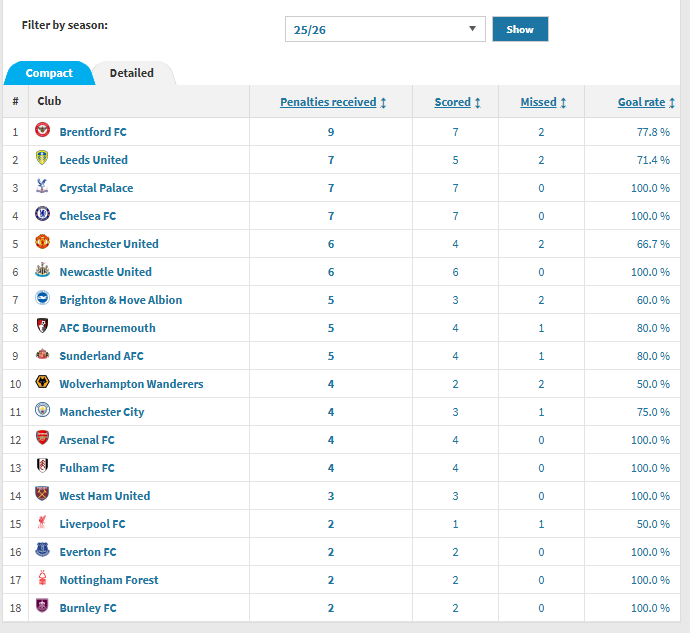
Task: Click the Brentford FC club crest
Action: (42, 130)
